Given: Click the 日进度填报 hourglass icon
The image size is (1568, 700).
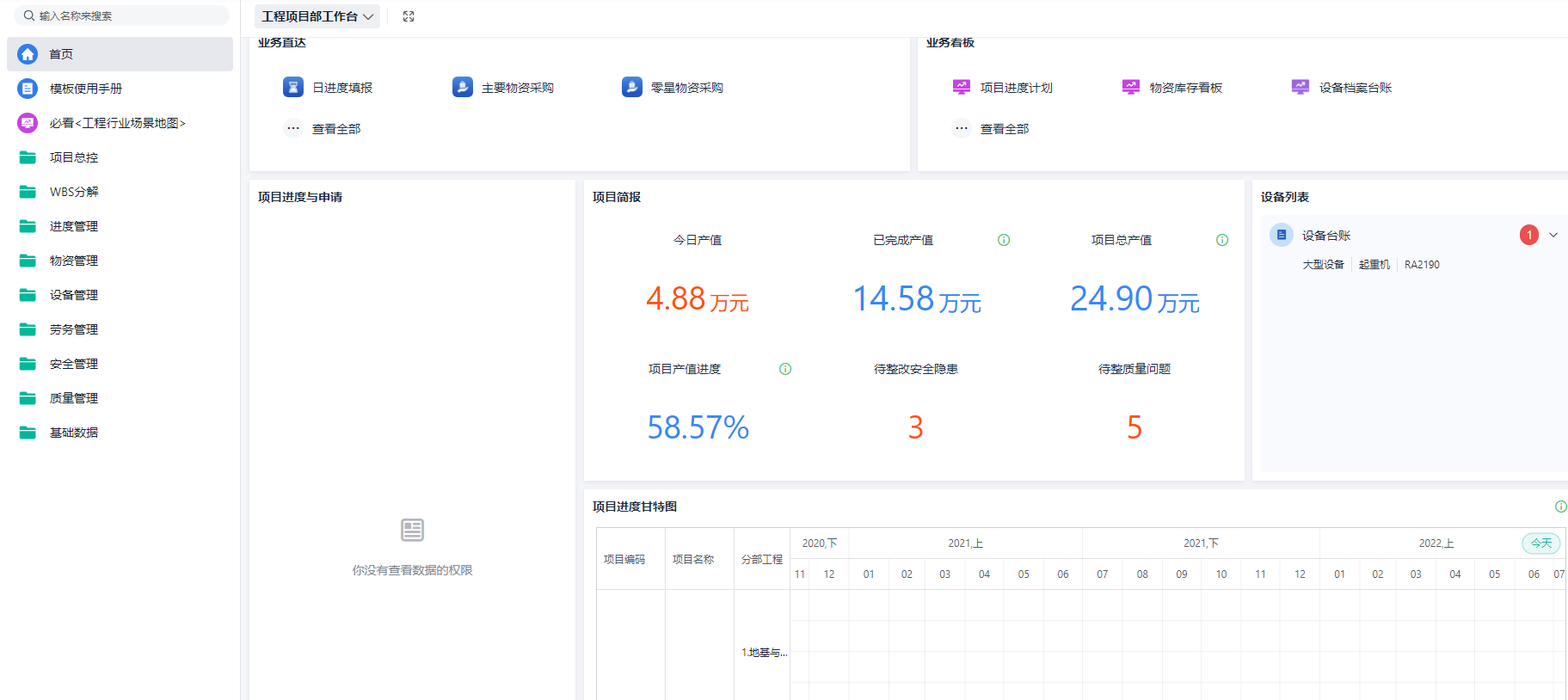Looking at the screenshot, I should coord(293,87).
